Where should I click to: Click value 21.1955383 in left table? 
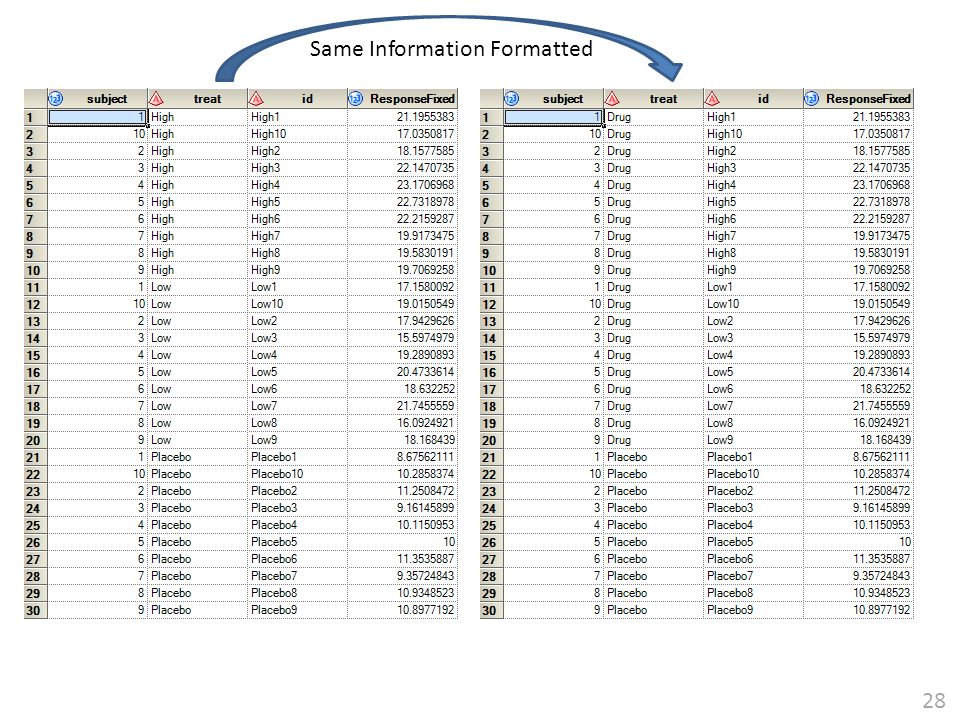click(x=402, y=117)
